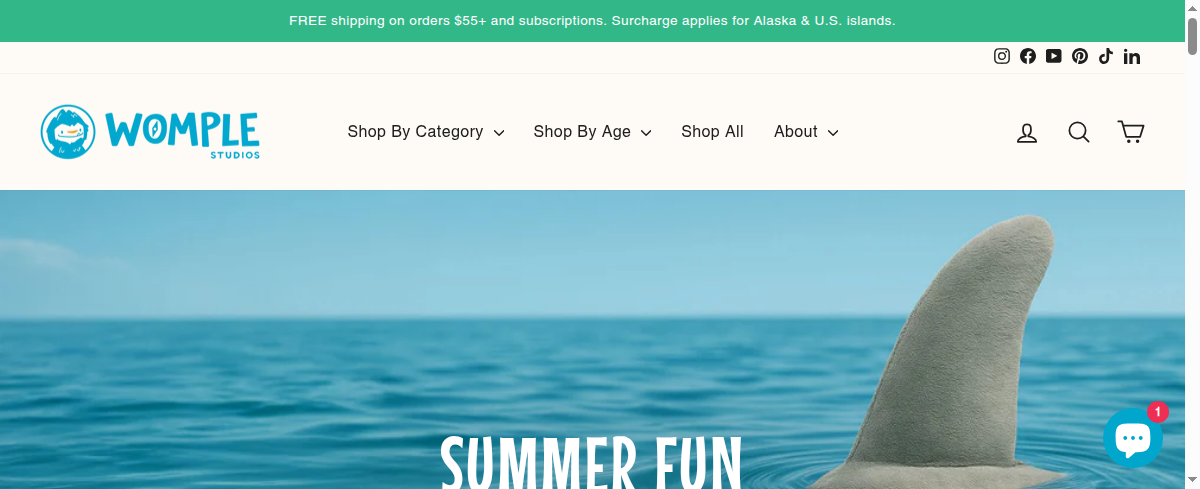Open the Instagram social link
The image size is (1200, 489).
[x=1002, y=56]
